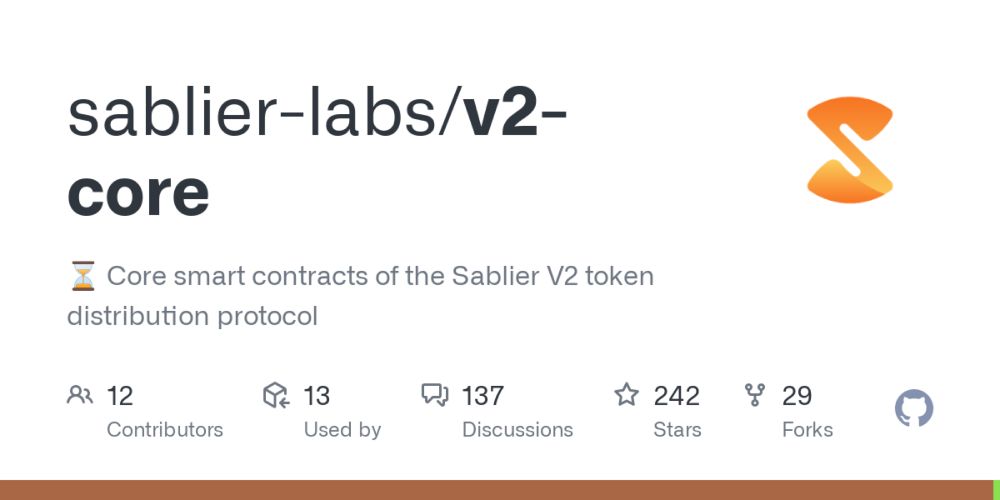Click the 137 discussions count
Screen dimensions: 1000x500
(x=482, y=396)
